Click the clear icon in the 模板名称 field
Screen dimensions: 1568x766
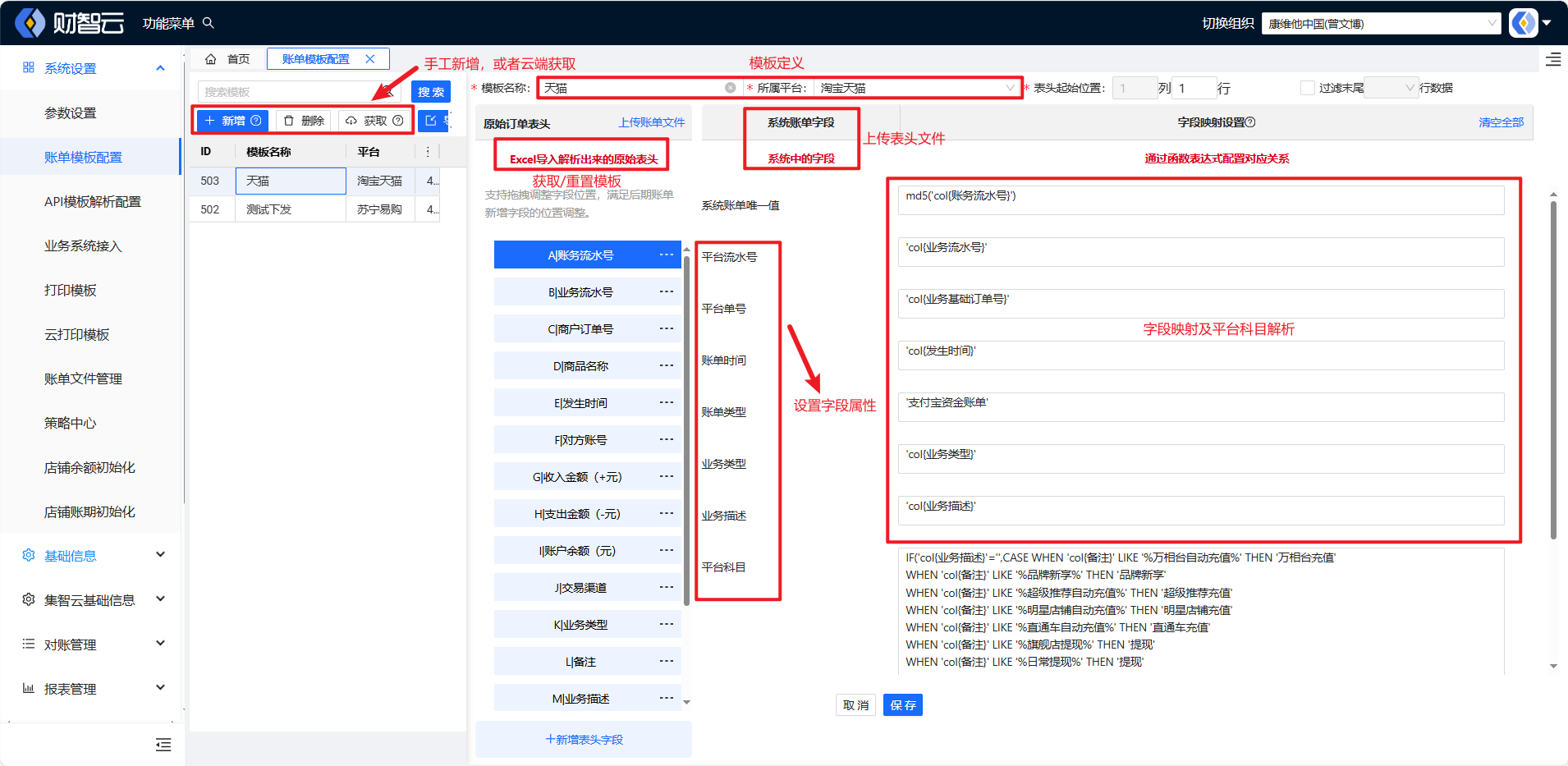tap(730, 88)
